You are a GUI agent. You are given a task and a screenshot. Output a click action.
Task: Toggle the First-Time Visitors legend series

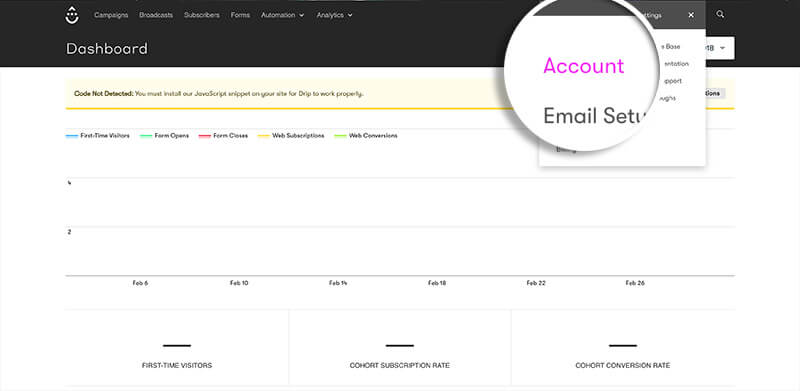pyautogui.click(x=97, y=136)
